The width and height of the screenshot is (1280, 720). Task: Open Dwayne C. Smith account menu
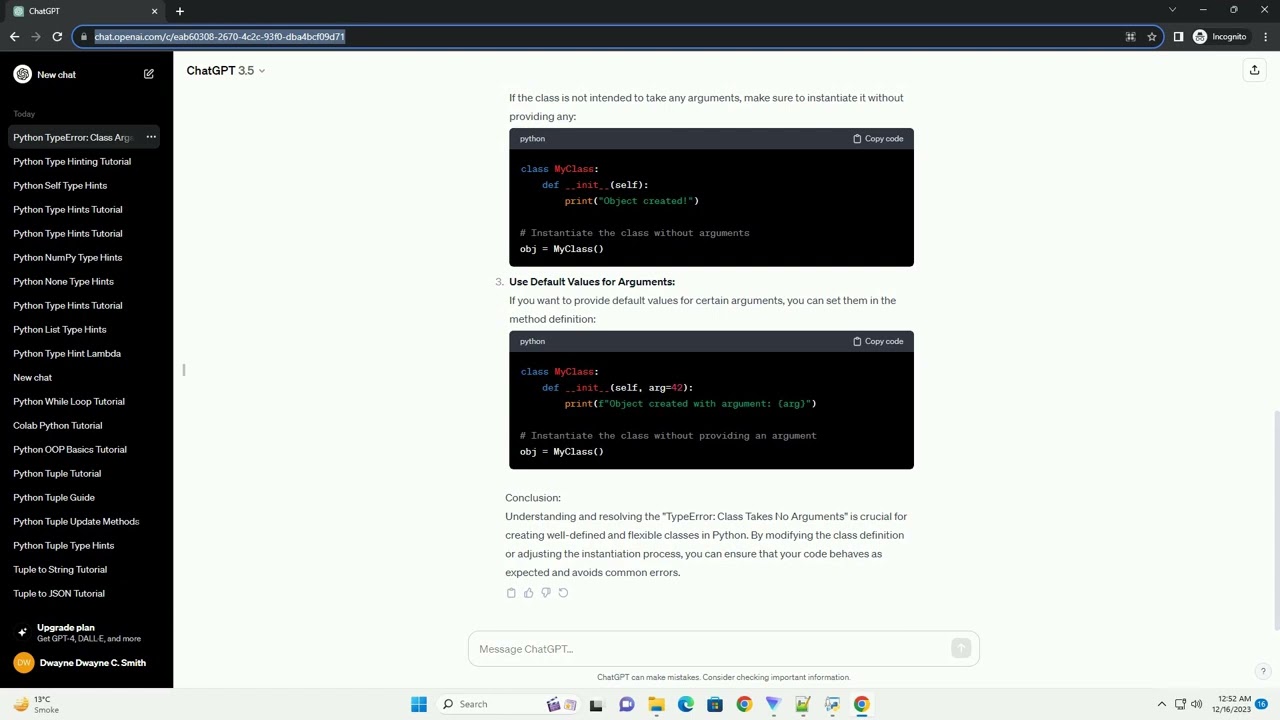coord(80,663)
